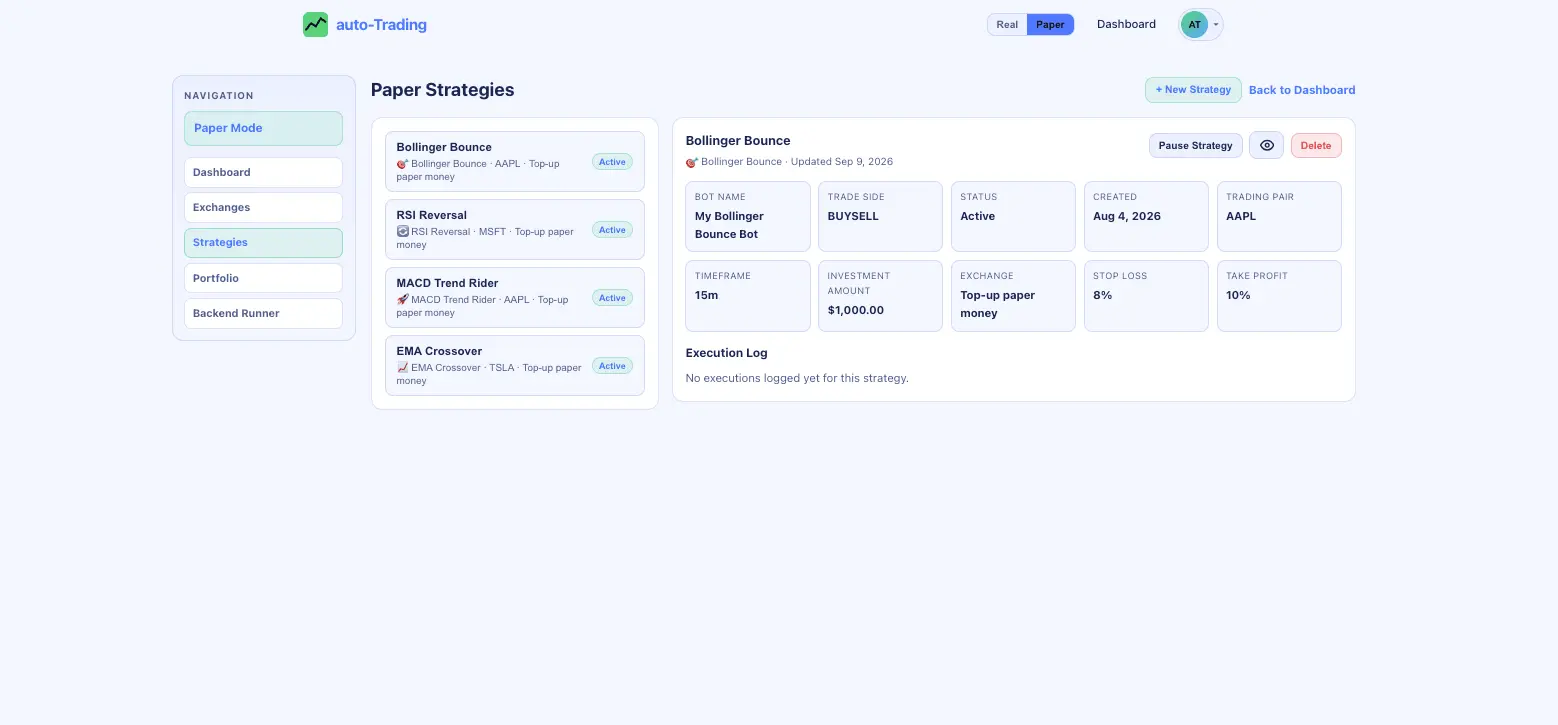The width and height of the screenshot is (1558, 725).
Task: Switch to Paper trading mode
Action: pyautogui.click(x=1050, y=25)
